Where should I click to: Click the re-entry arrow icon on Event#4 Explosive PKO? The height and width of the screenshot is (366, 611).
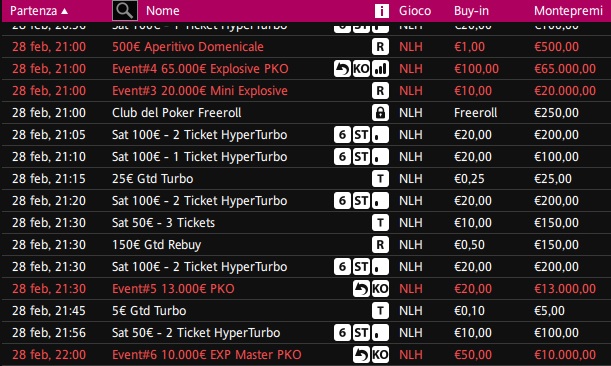pos(342,69)
